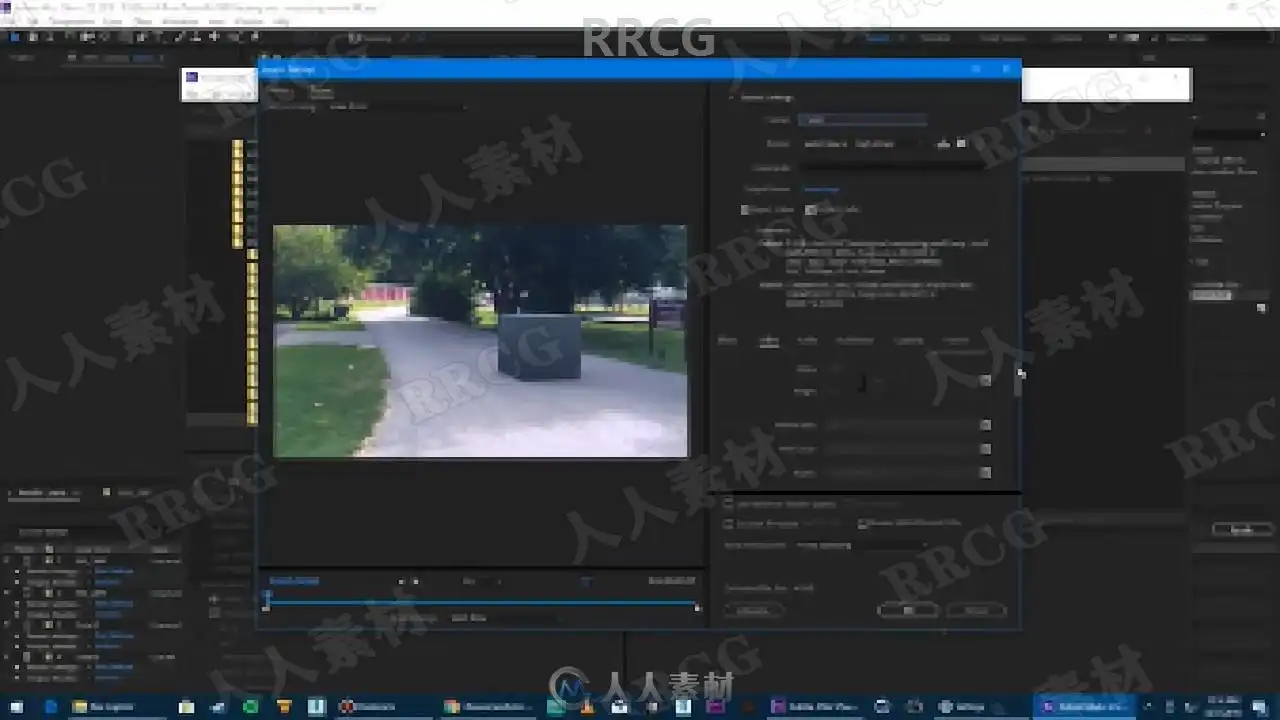Open the Video tab
Viewport: 1280px width, 720px height.
point(768,341)
